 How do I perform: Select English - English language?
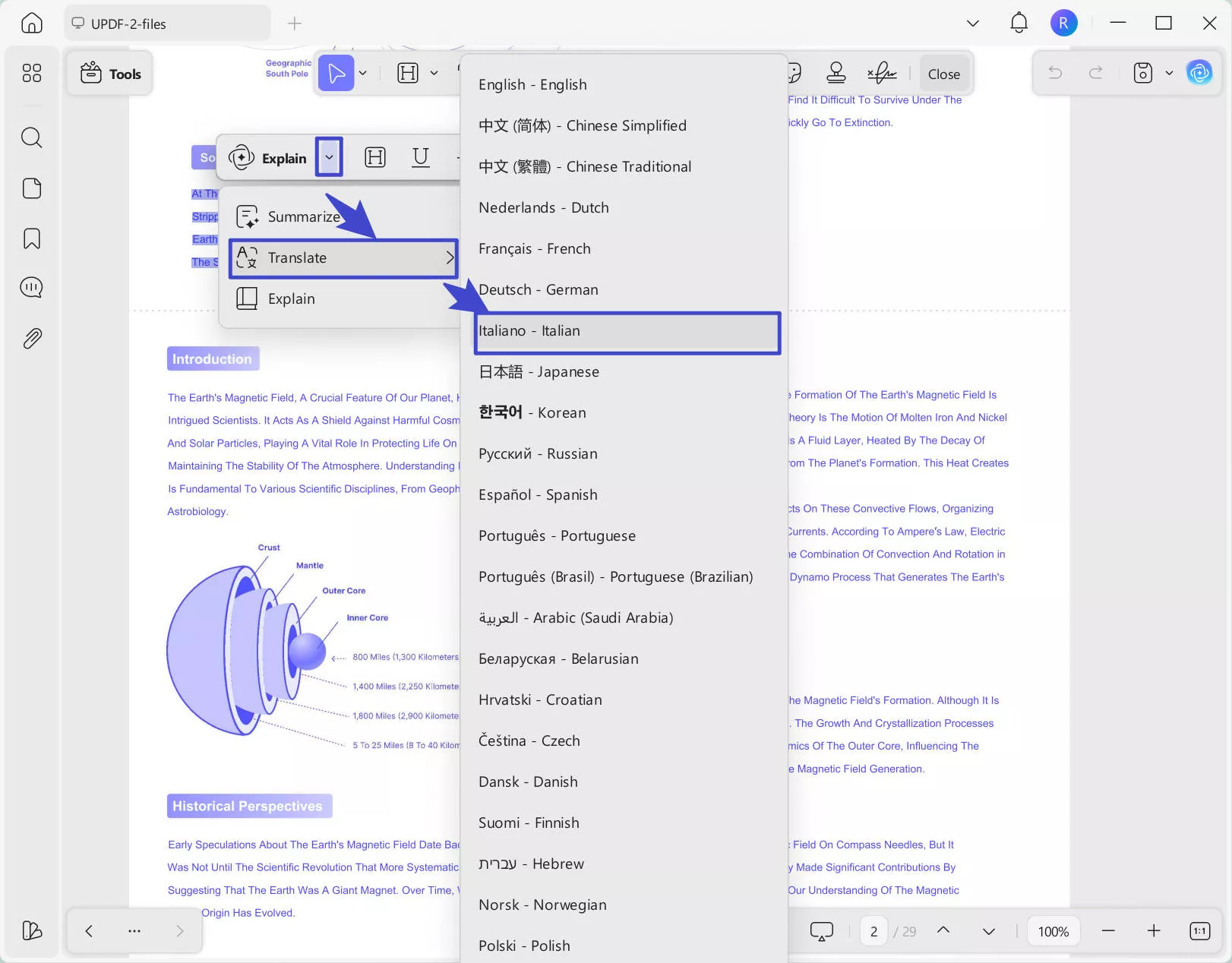click(x=624, y=84)
